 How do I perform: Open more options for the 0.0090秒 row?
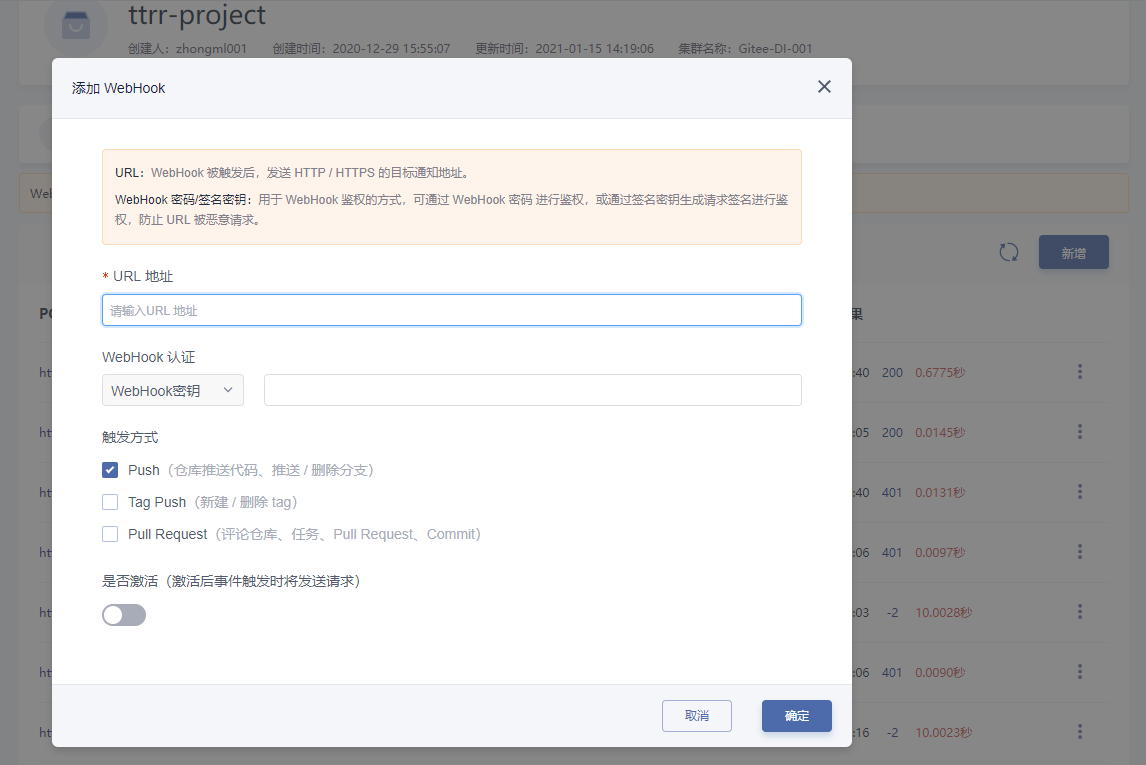(1079, 671)
